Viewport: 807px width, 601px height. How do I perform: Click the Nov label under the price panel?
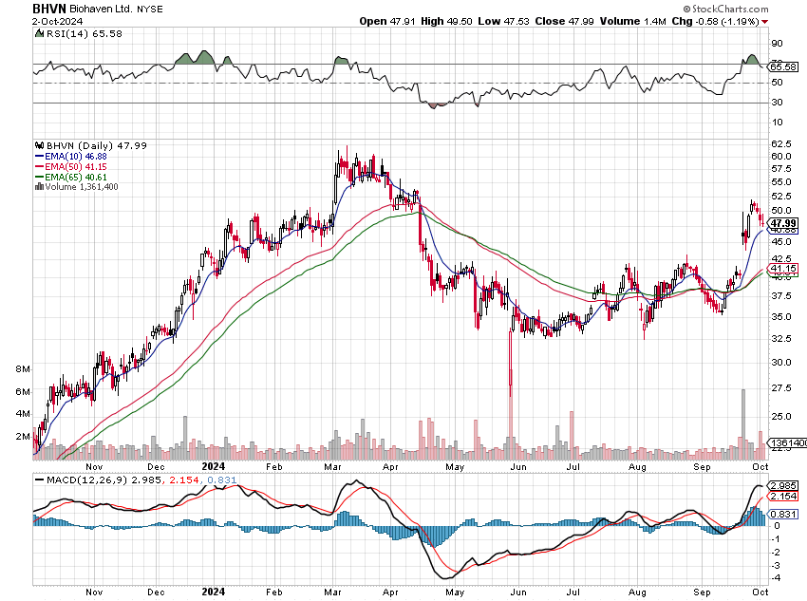point(94,467)
